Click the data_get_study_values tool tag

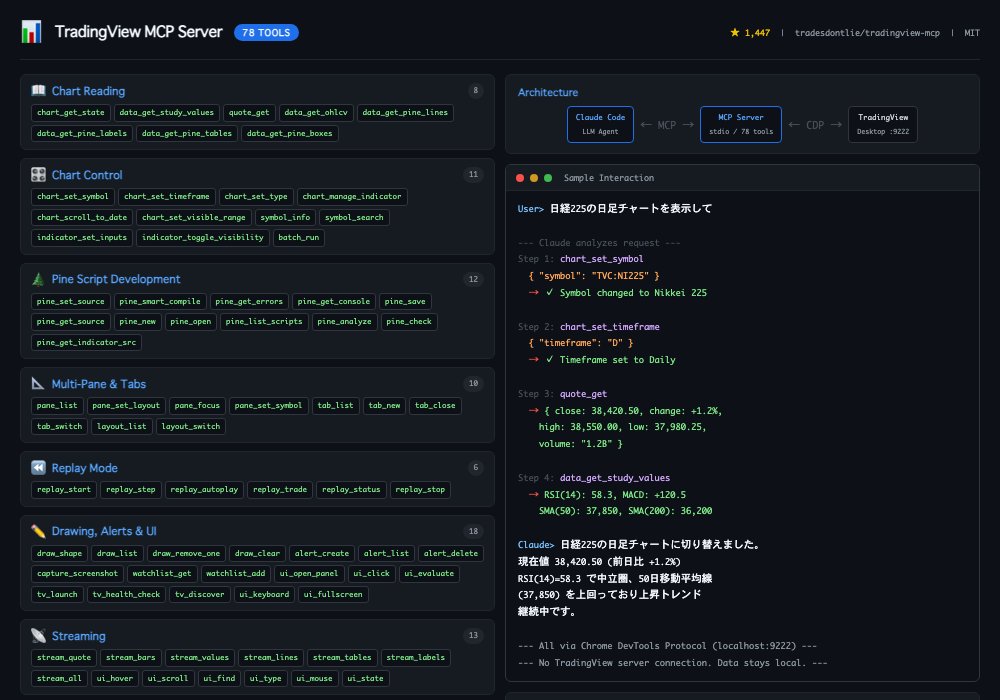click(166, 113)
